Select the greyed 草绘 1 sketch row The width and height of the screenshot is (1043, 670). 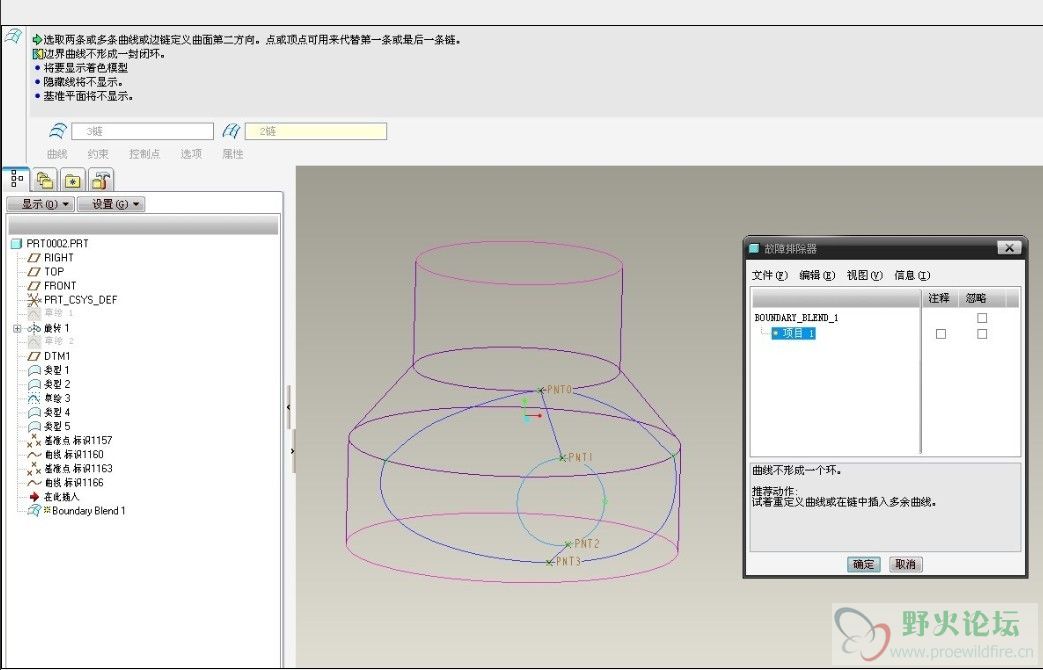point(51,313)
